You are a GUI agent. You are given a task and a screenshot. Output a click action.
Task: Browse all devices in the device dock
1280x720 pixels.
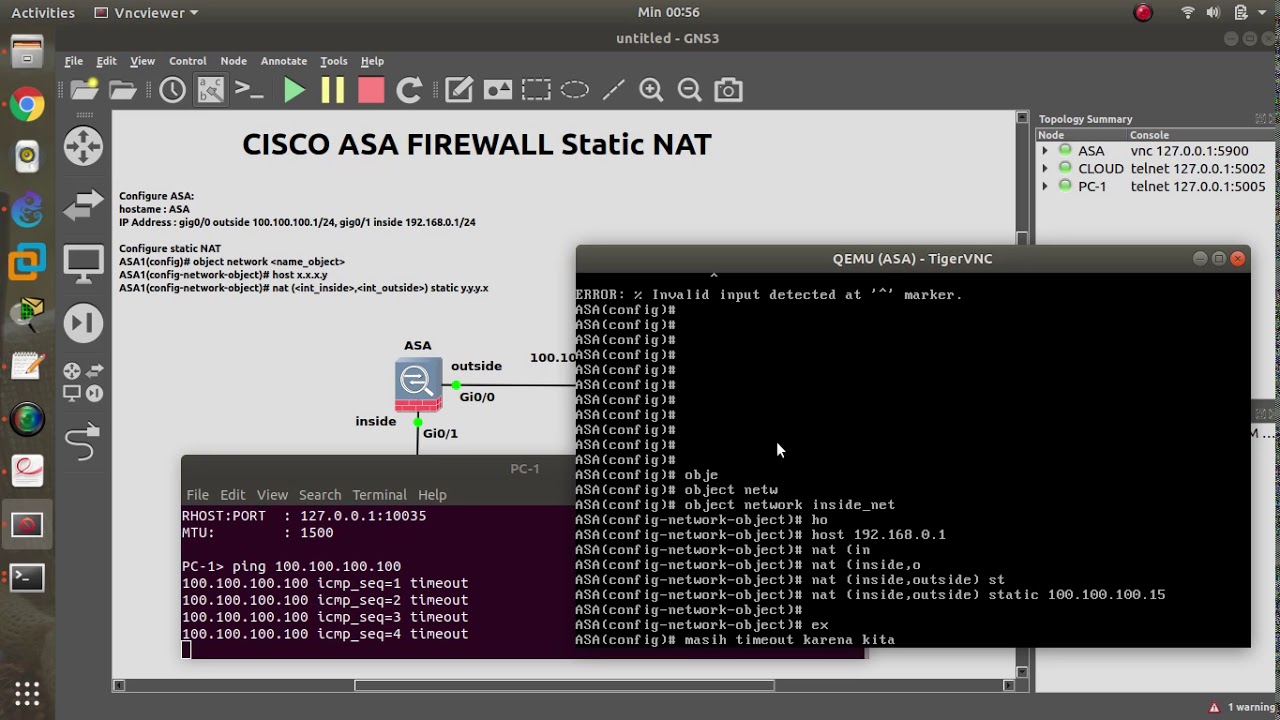[83, 381]
